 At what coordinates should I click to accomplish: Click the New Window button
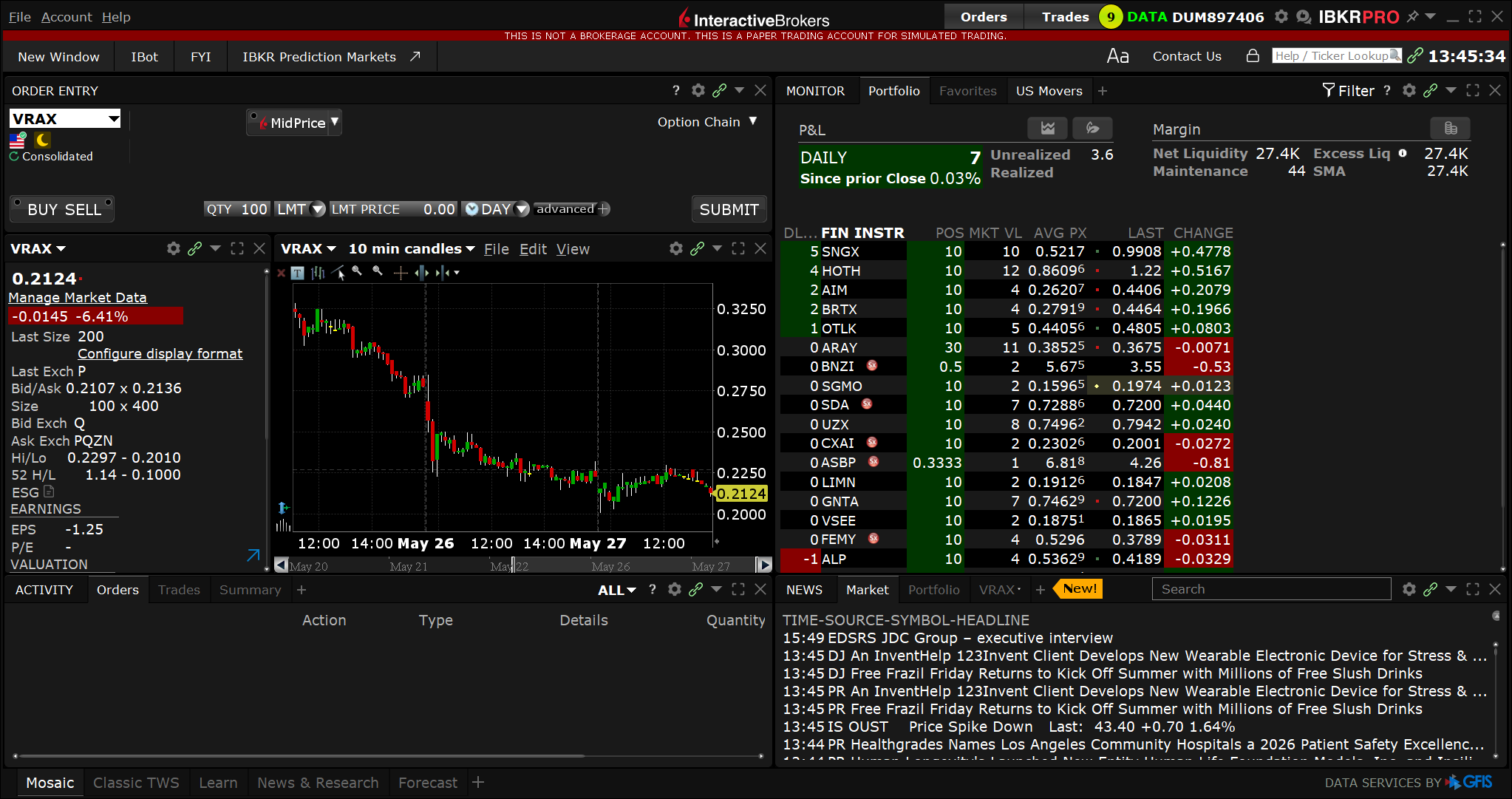click(58, 57)
